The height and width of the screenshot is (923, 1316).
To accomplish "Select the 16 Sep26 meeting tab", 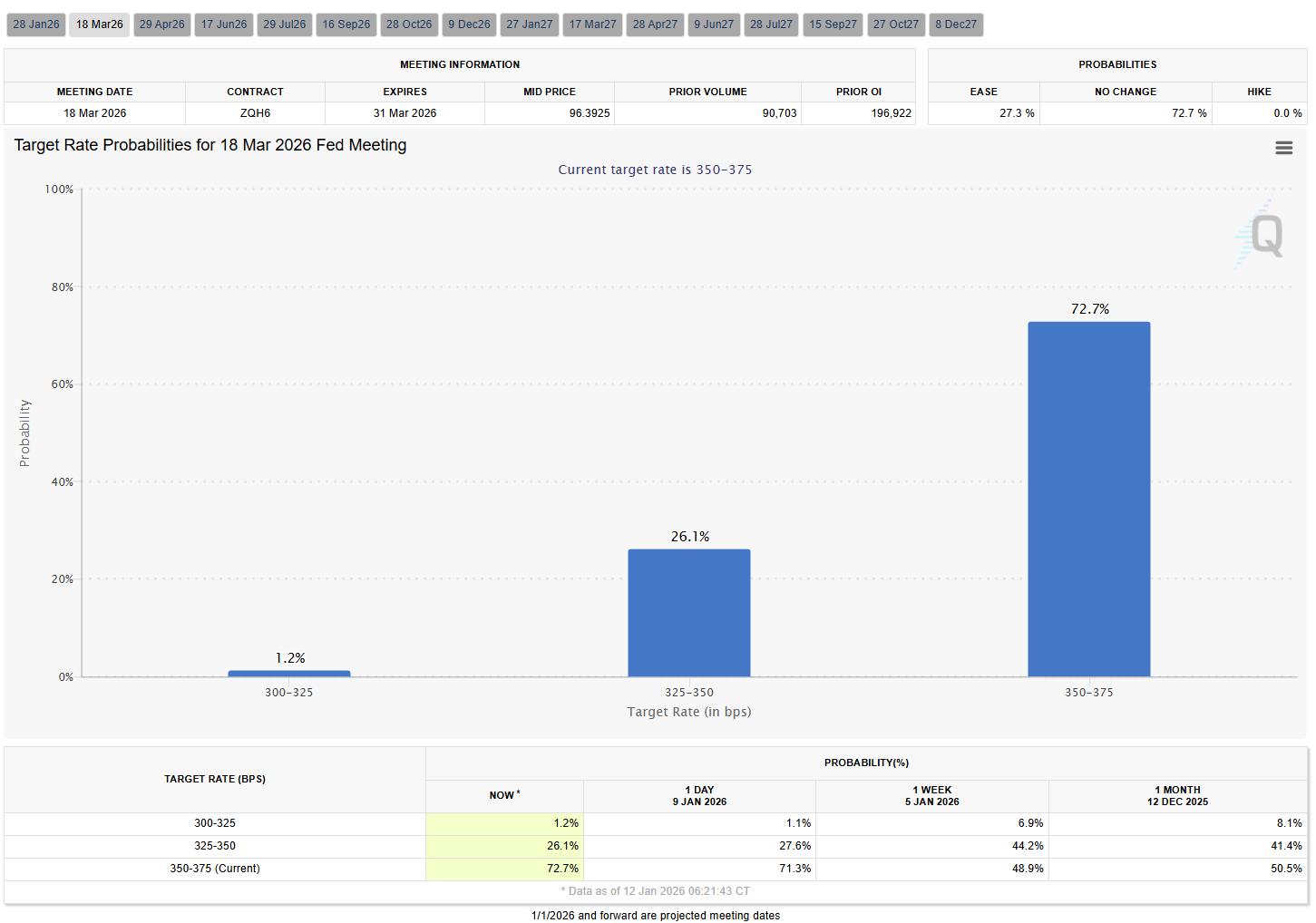I will click(x=346, y=24).
